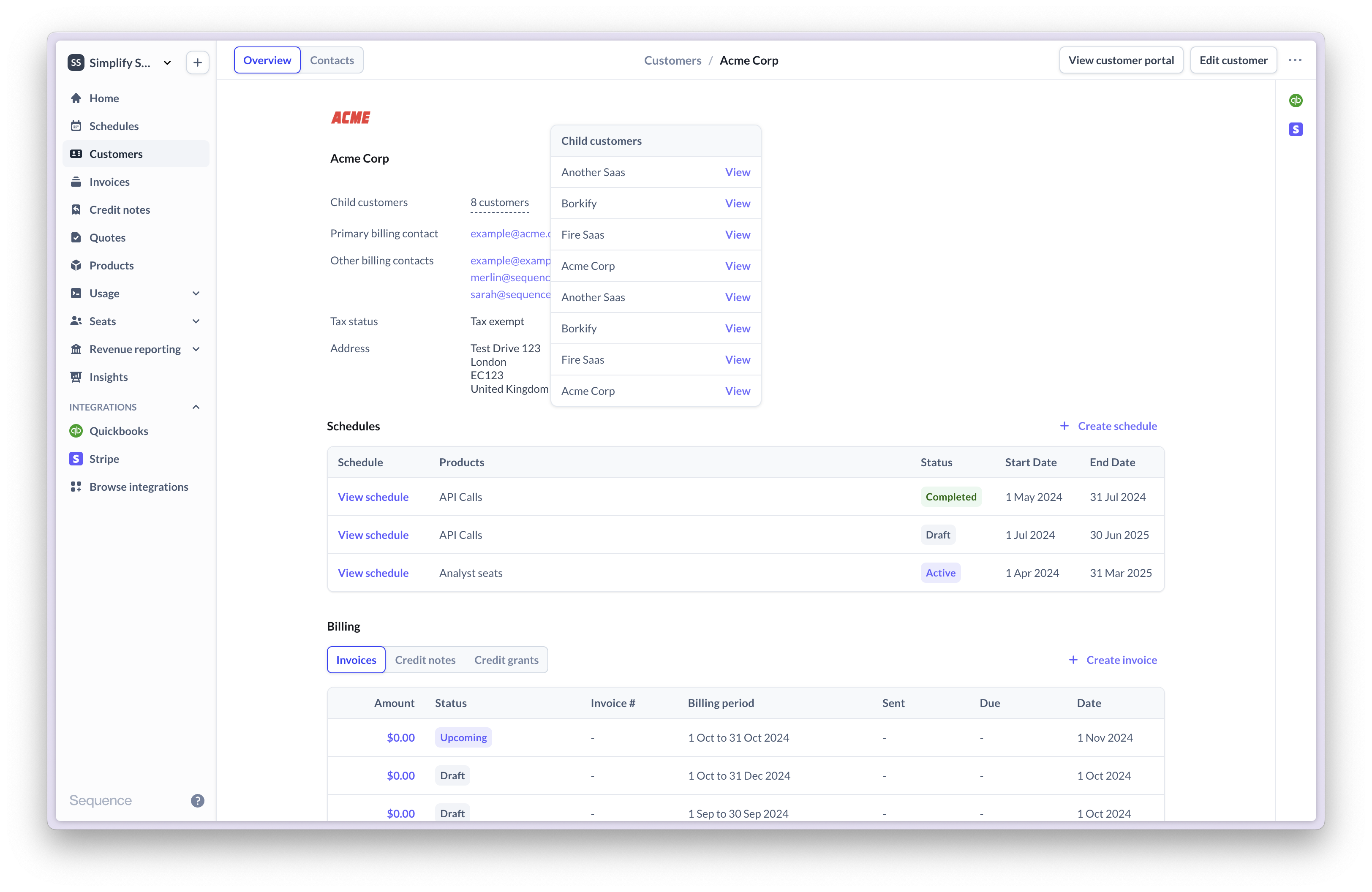Open the Customers breadcrumb link
The image size is (1372, 892).
[673, 60]
